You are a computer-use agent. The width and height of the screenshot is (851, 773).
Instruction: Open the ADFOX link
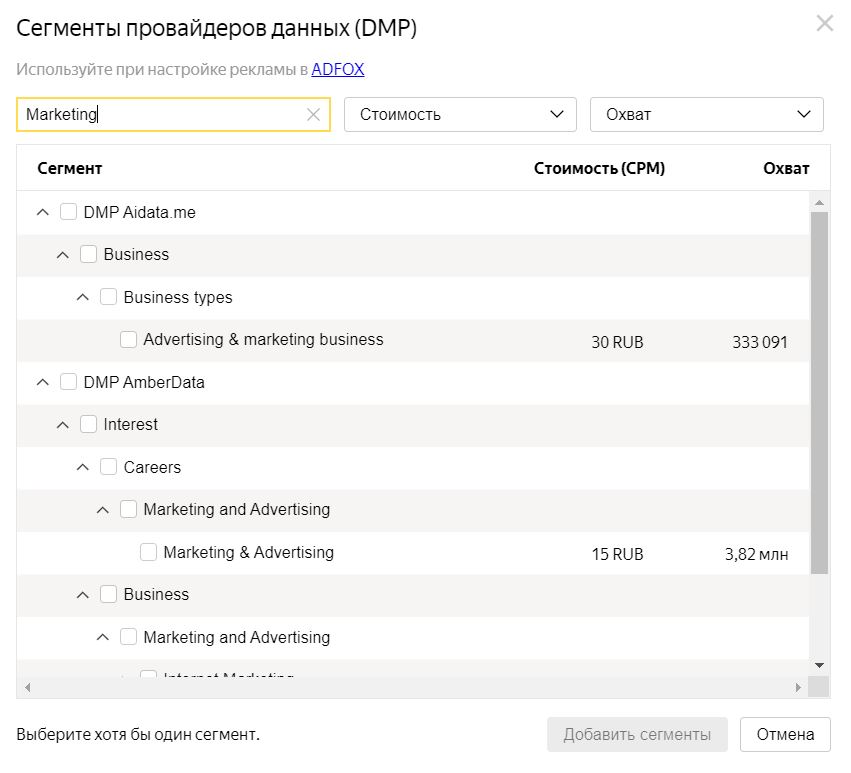[x=338, y=69]
